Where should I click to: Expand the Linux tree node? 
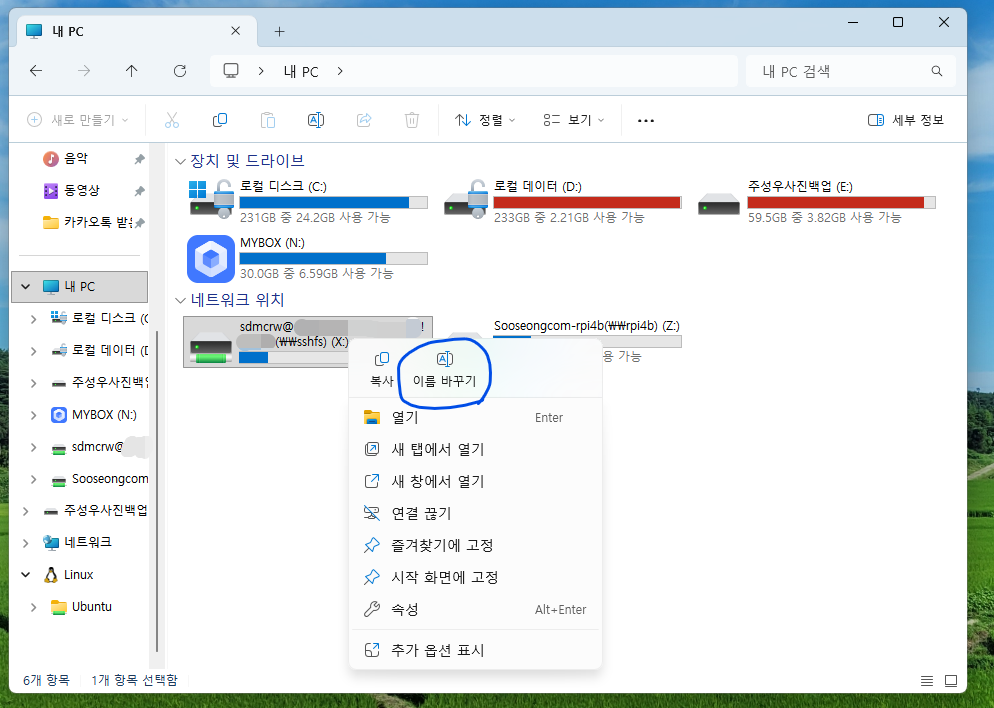(x=25, y=575)
